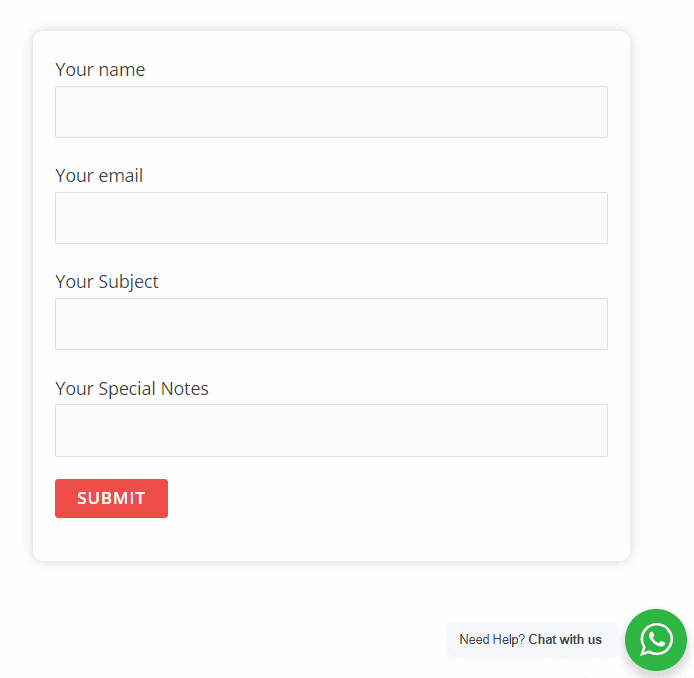Screen dimensions: 694x678
Task: Click the "Need Help? Chat with us" label
Action: click(530, 640)
